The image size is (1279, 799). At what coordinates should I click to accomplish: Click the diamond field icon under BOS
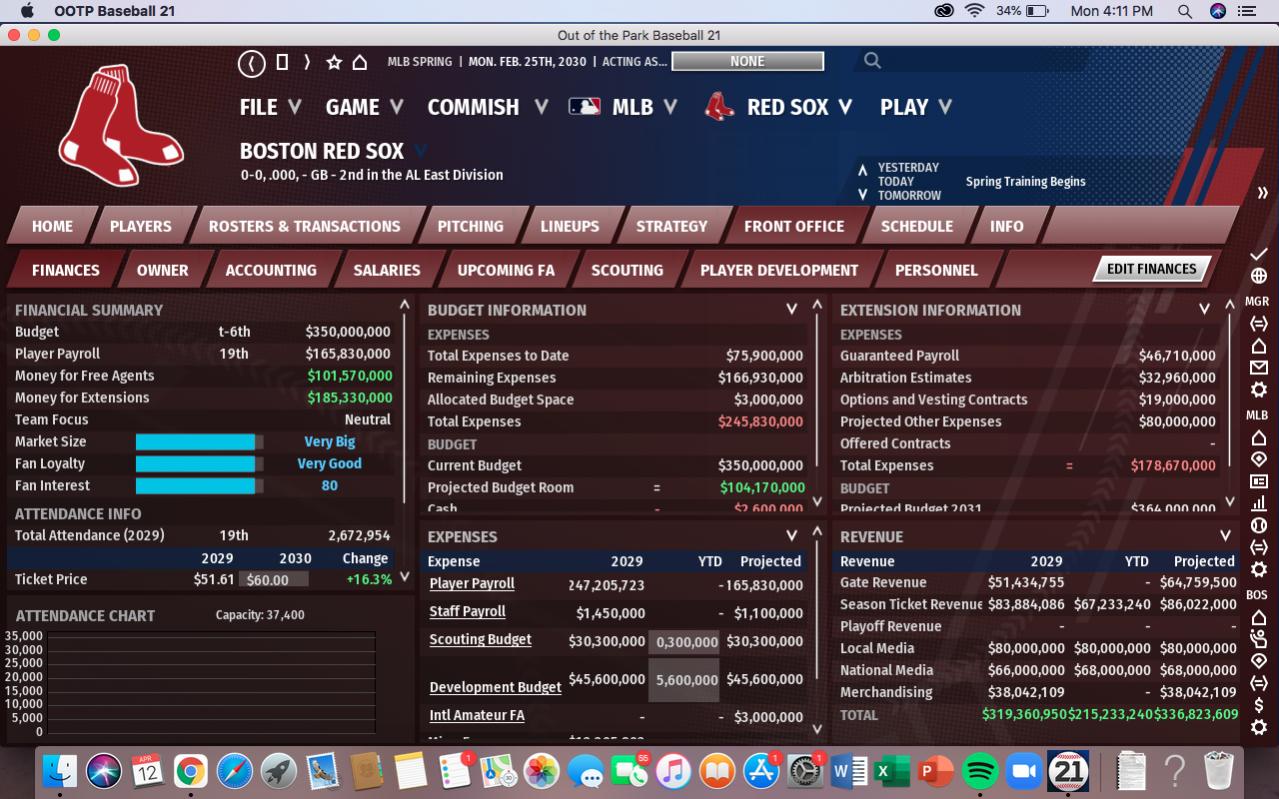1259,661
